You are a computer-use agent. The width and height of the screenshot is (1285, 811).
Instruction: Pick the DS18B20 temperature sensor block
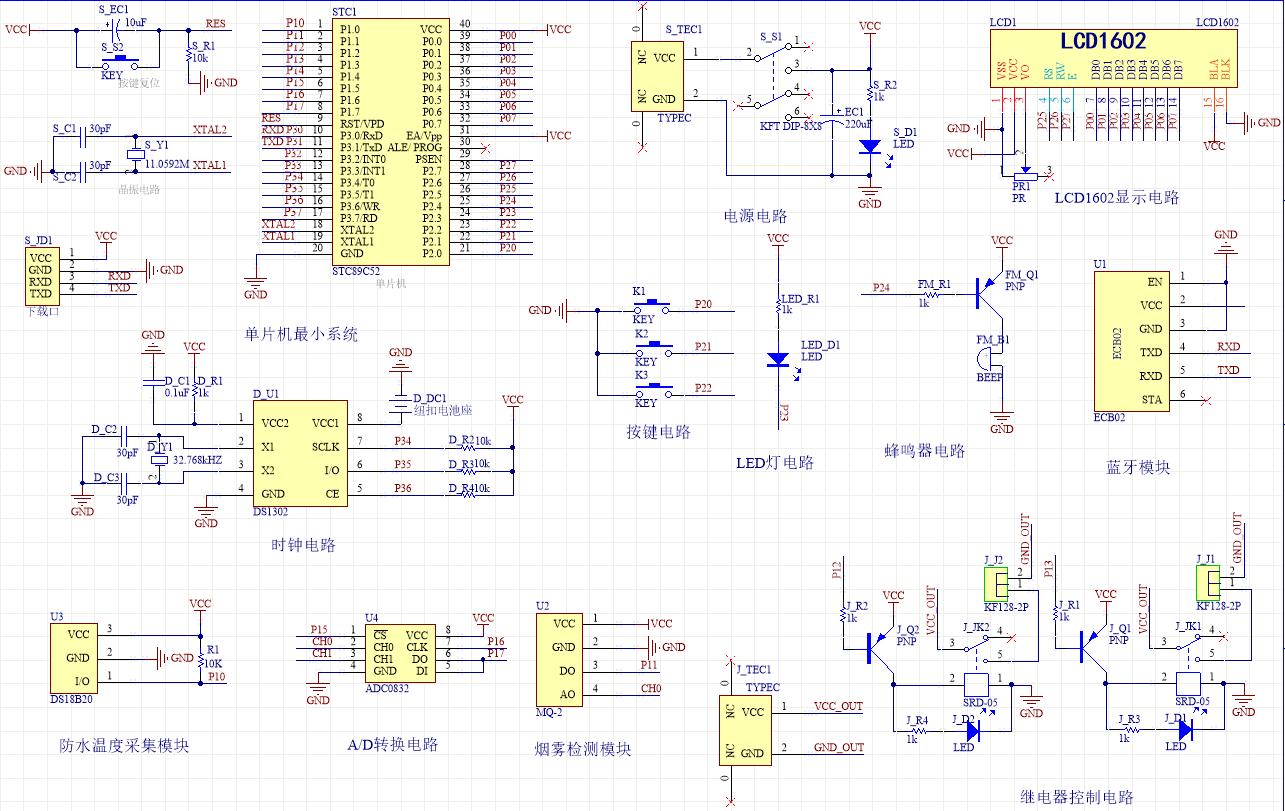coord(78,658)
